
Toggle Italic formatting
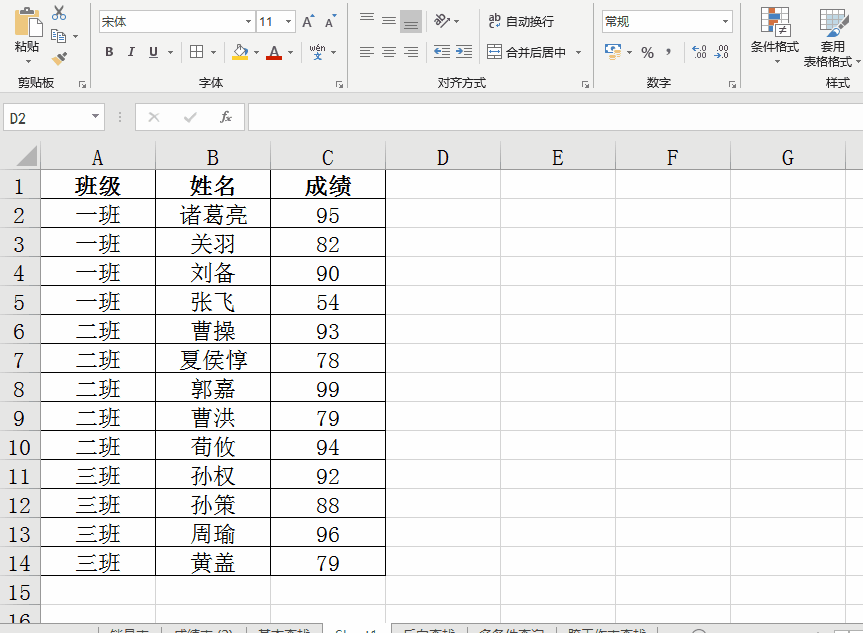pos(131,52)
